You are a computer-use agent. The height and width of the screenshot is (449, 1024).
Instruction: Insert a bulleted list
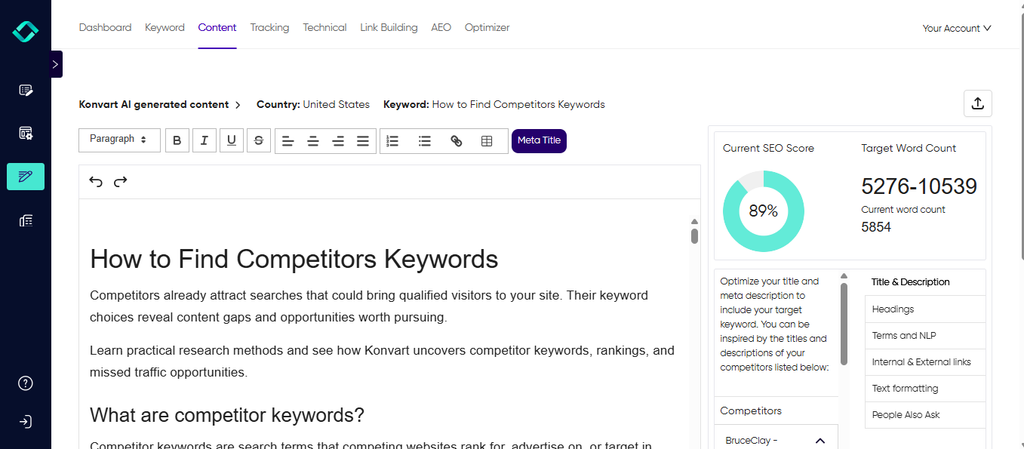424,141
